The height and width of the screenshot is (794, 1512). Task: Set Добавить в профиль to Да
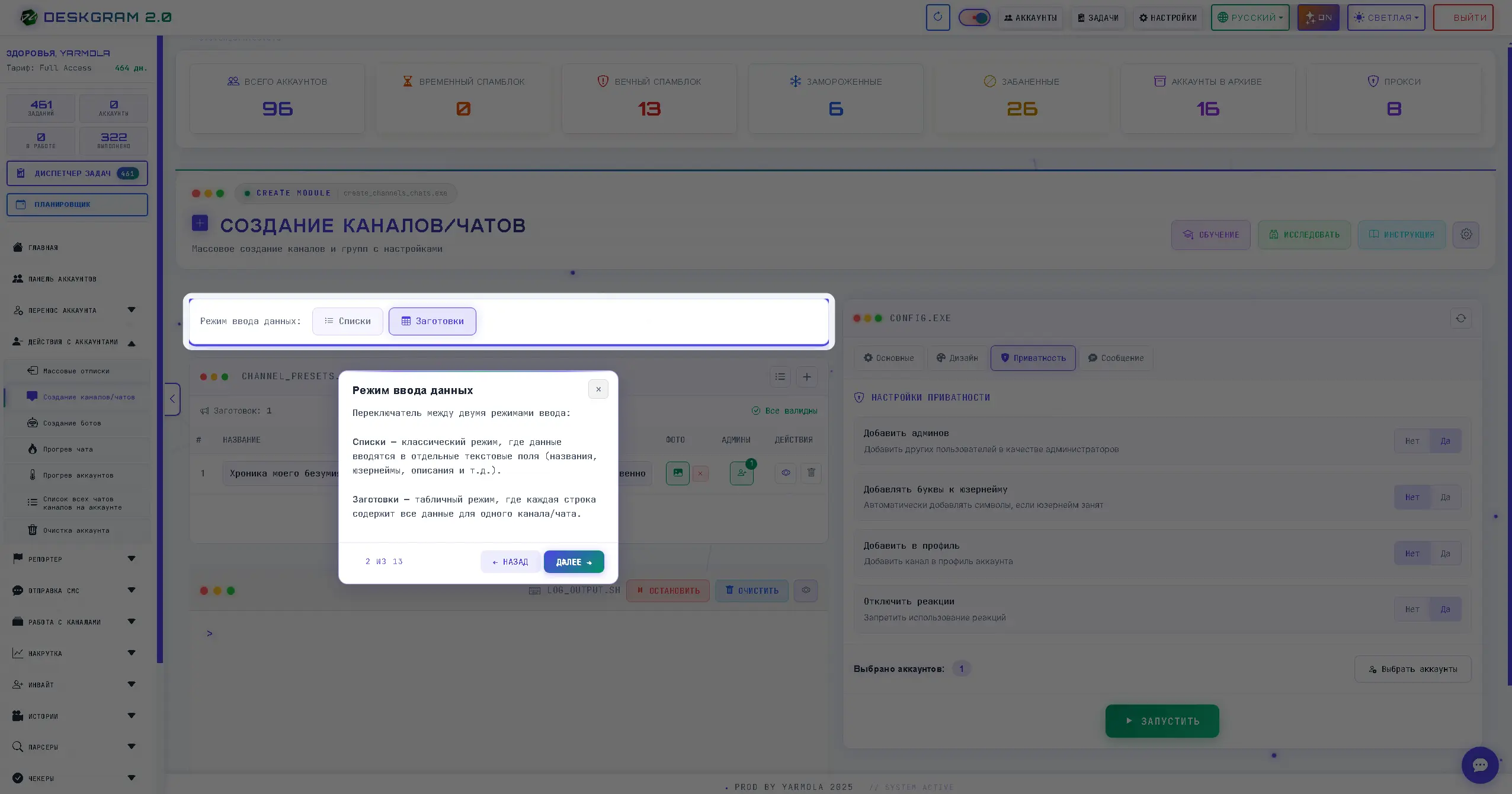(x=1445, y=553)
